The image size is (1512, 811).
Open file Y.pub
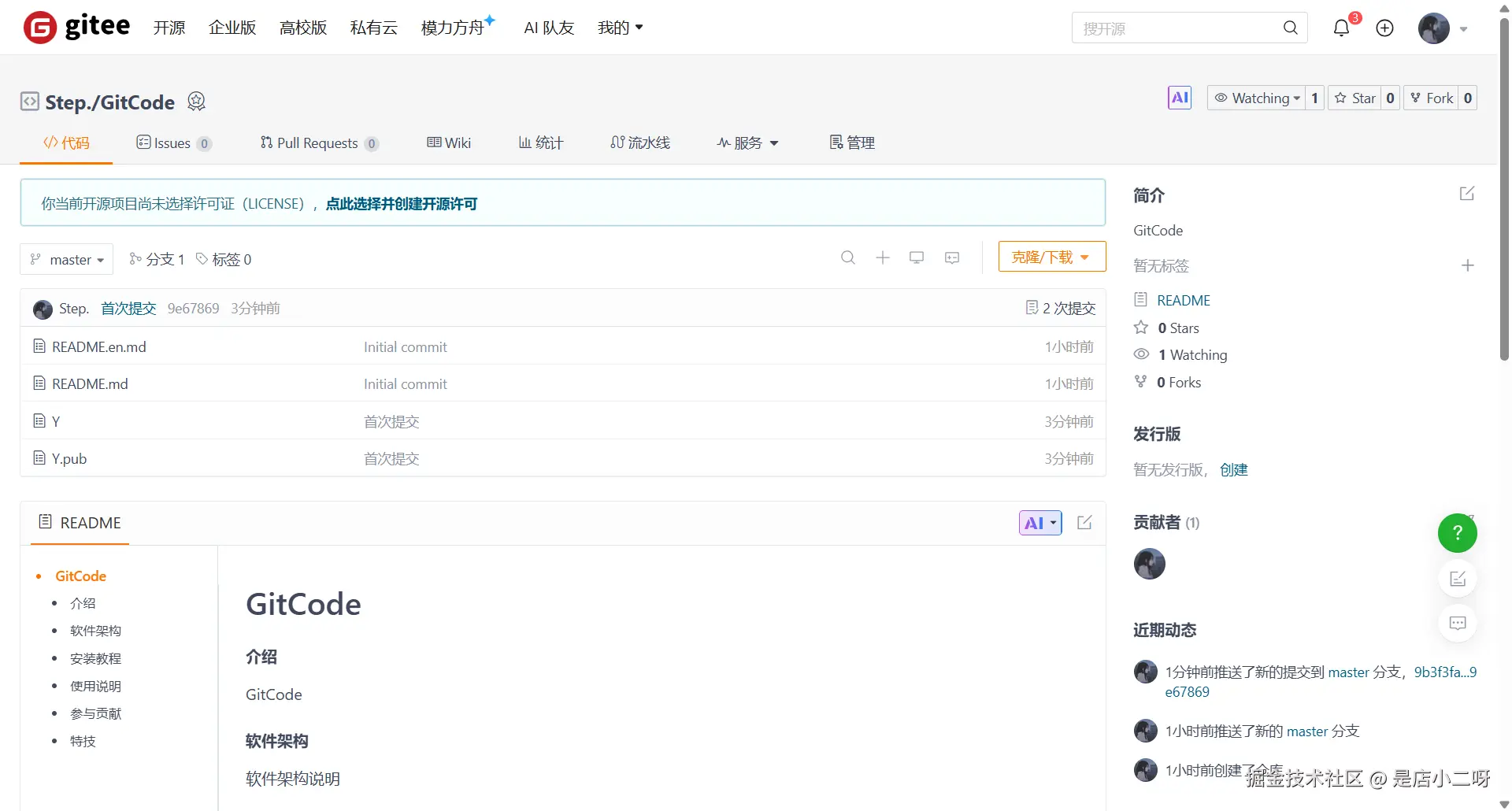[x=69, y=459]
